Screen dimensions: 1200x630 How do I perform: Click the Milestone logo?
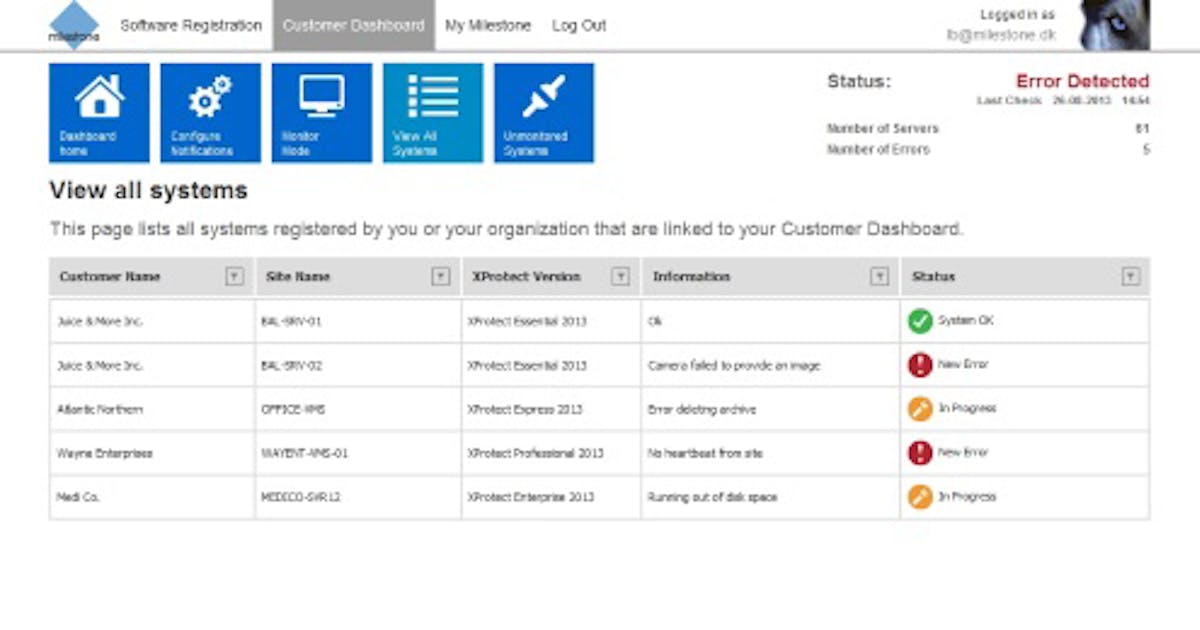[74, 25]
